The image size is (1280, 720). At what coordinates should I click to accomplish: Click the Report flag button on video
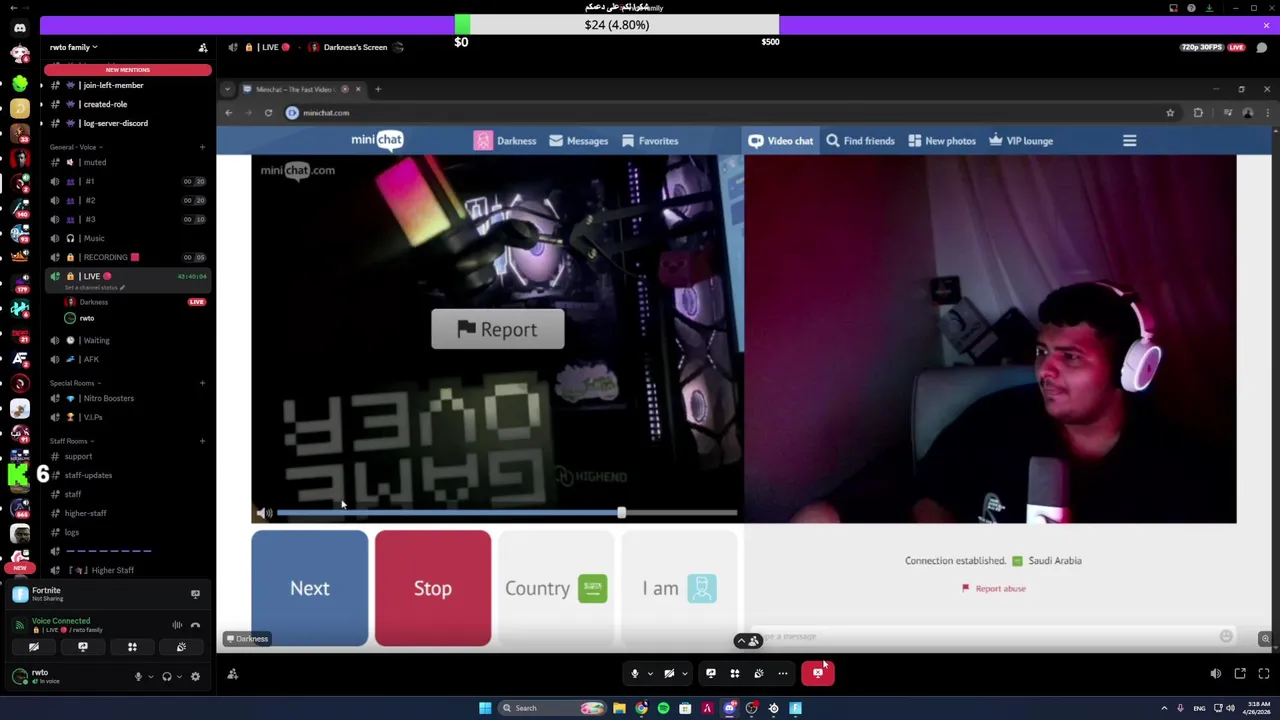tap(498, 329)
